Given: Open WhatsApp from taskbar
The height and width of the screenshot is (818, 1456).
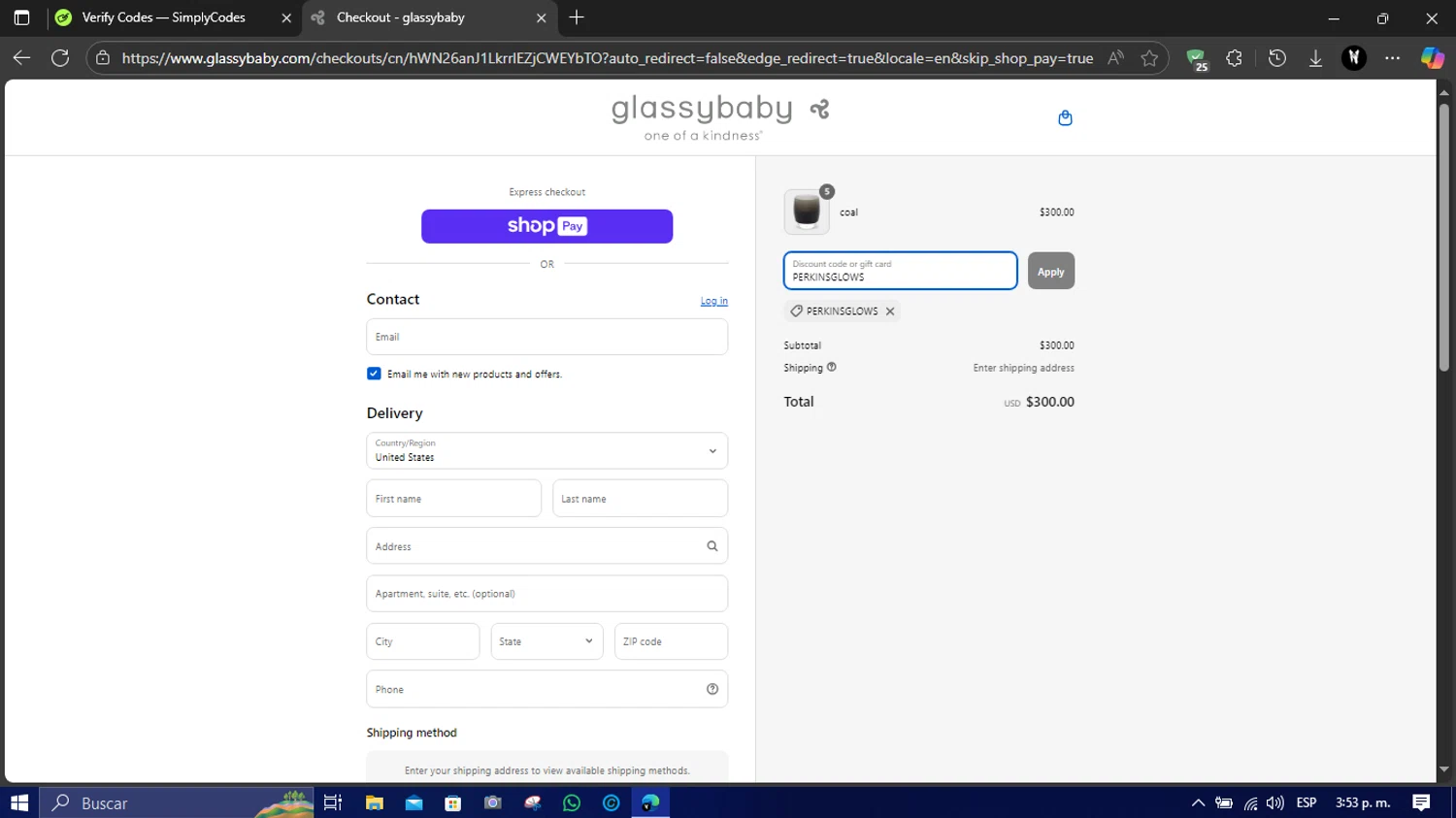Looking at the screenshot, I should (572, 802).
